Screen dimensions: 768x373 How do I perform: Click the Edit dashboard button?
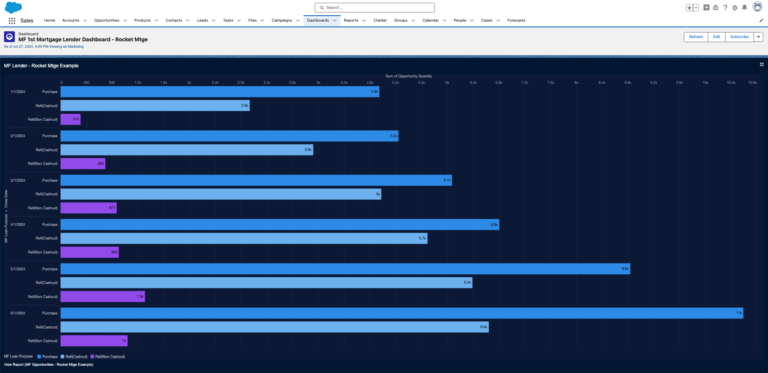pyautogui.click(x=717, y=37)
